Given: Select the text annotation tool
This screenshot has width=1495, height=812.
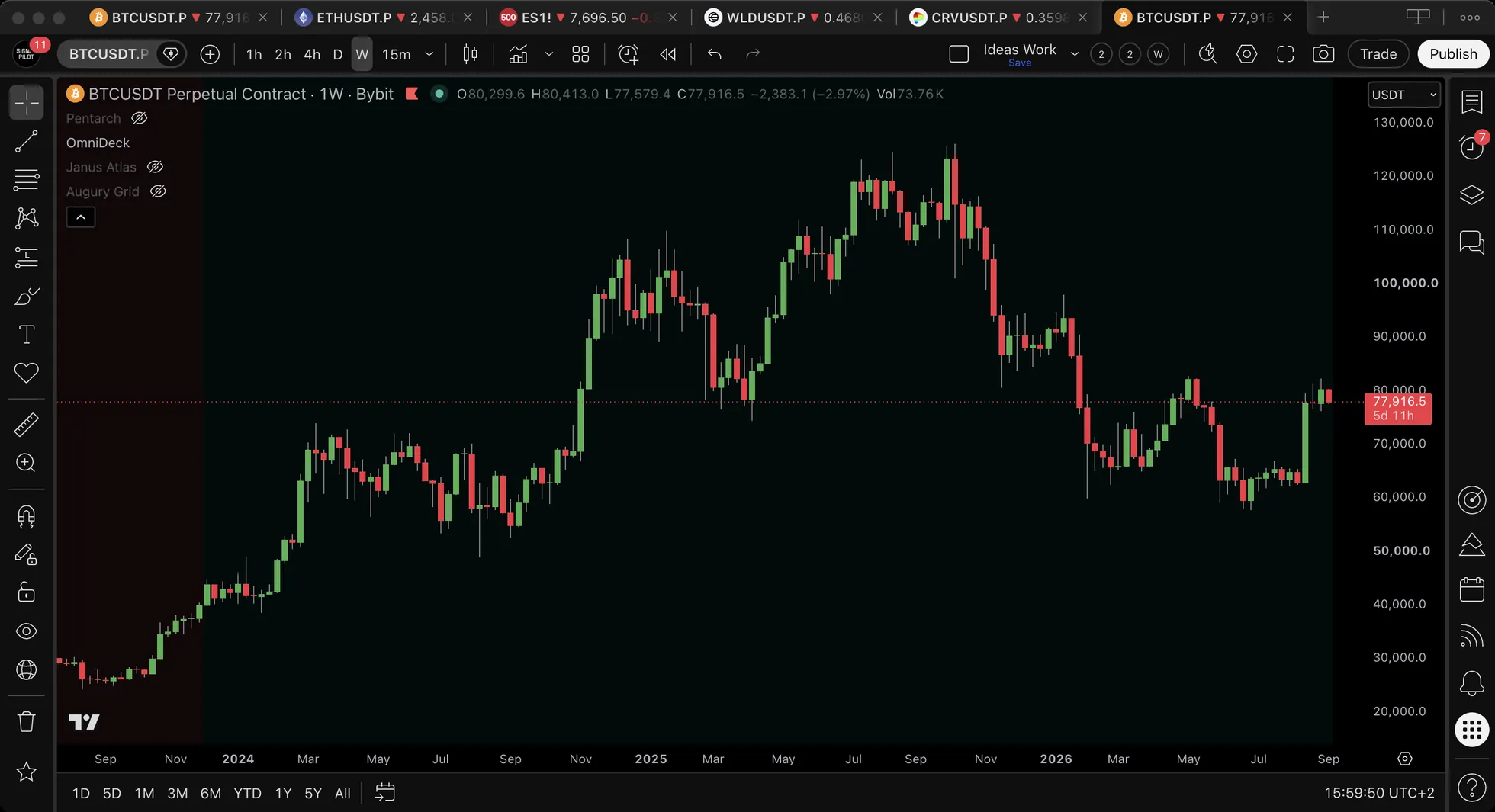Looking at the screenshot, I should [26, 334].
